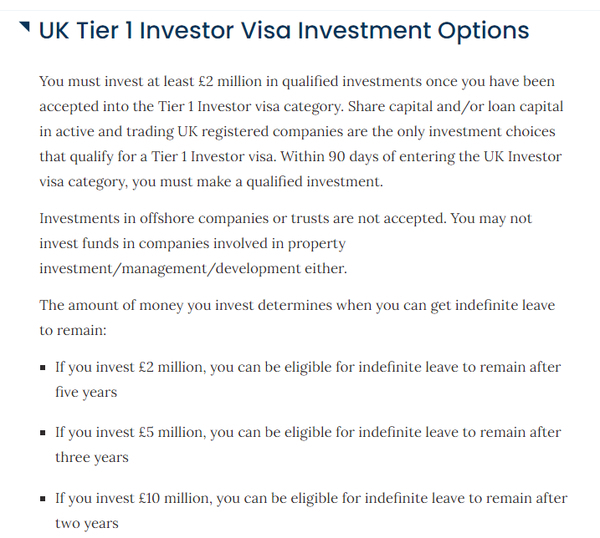Screen dimensions: 600x538
Task: Click the words 'five years' in the list
Action: [86, 392]
